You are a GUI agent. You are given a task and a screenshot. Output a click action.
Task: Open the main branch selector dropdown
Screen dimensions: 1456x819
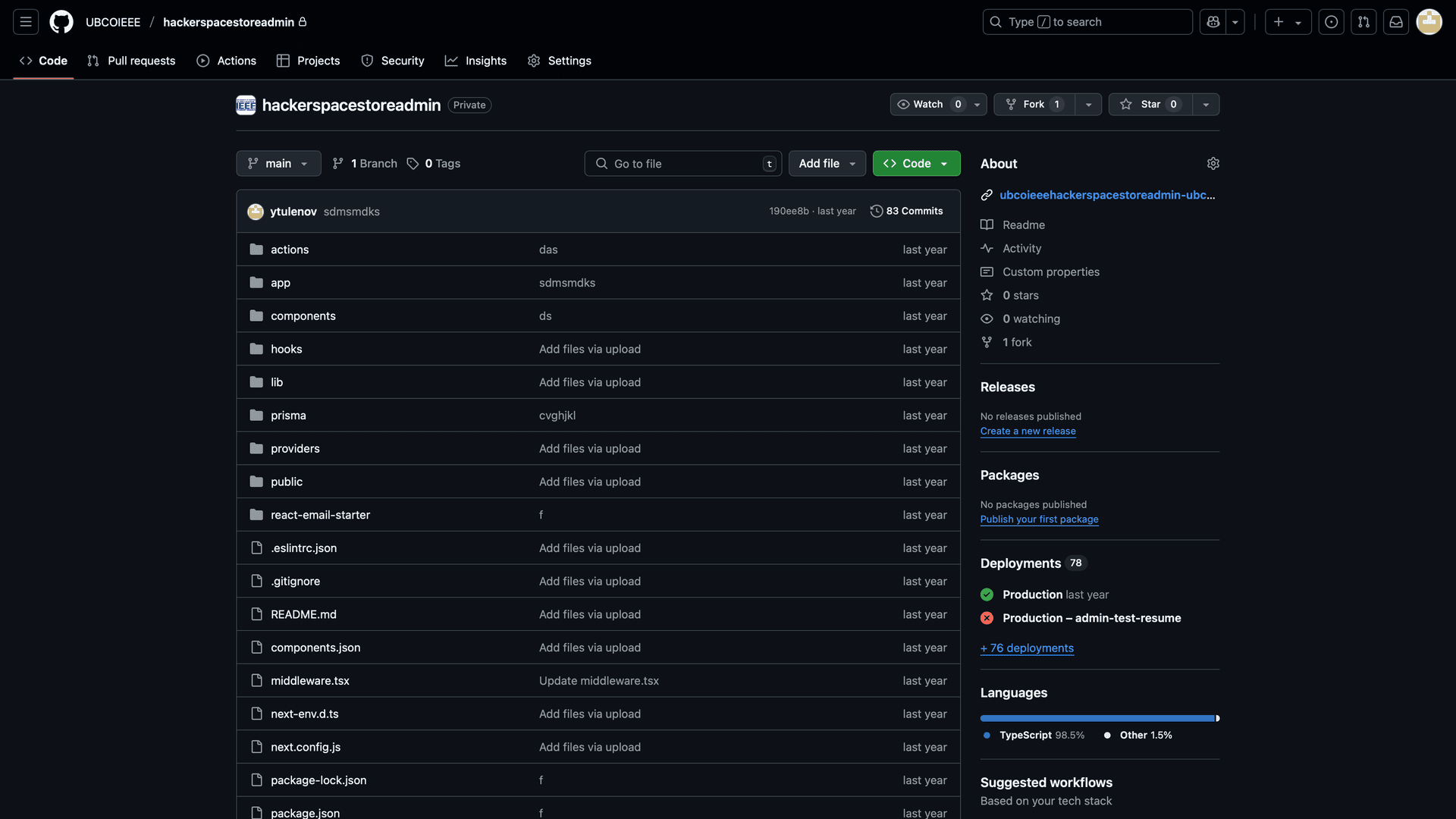pos(278,164)
